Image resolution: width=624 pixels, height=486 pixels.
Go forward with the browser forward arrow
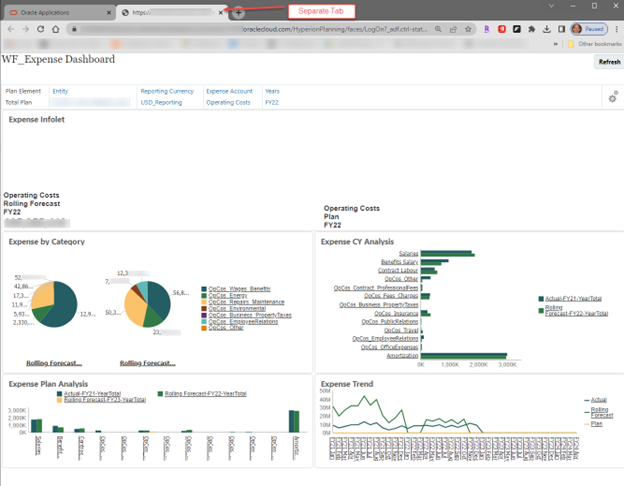tap(25, 29)
